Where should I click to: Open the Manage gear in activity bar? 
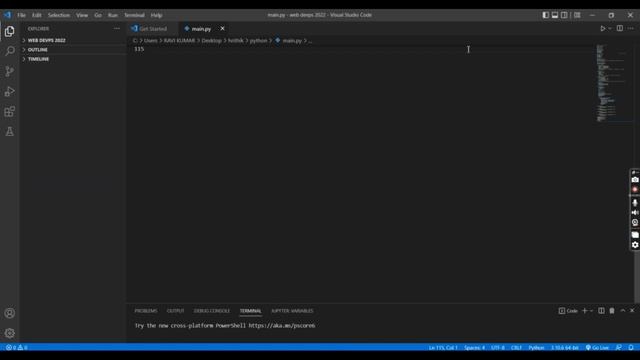9,333
